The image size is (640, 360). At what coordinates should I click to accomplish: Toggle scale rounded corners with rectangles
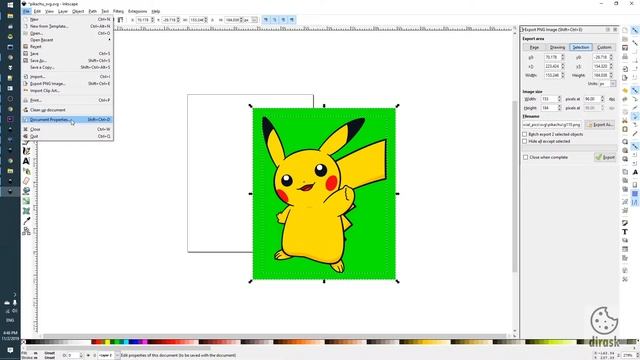click(x=275, y=20)
